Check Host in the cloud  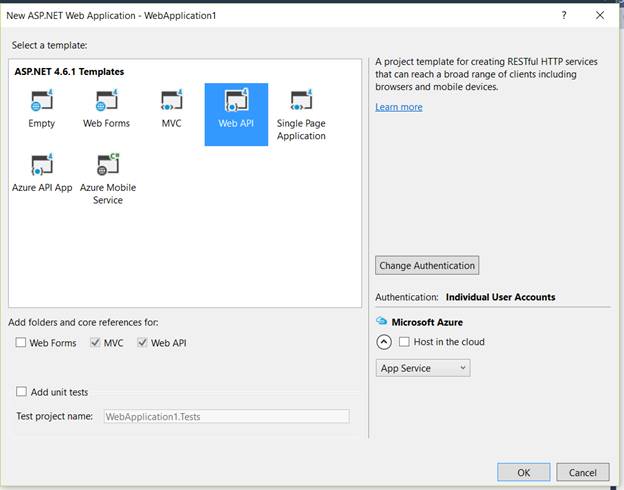pos(404,342)
